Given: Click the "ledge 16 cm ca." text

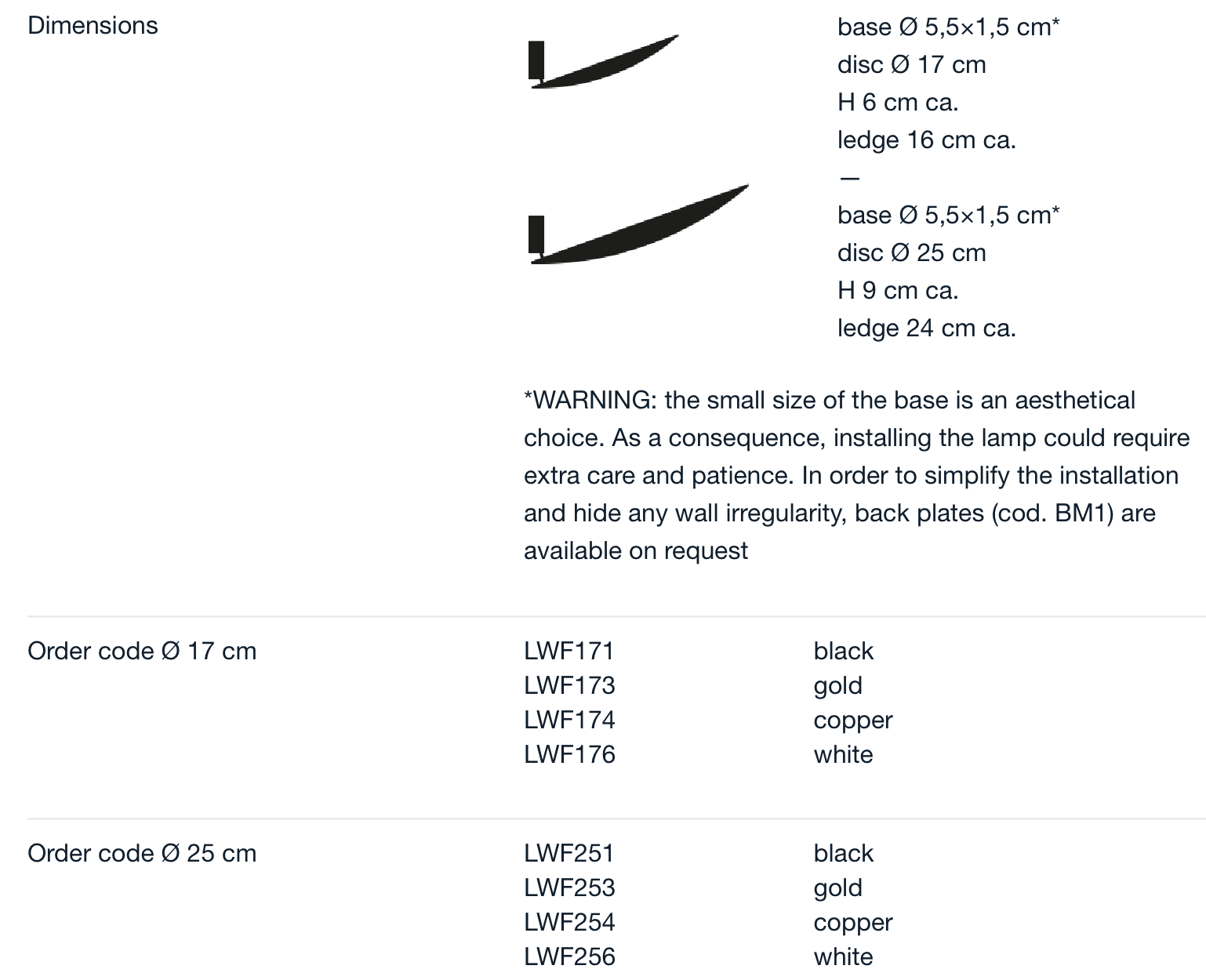Looking at the screenshot, I should point(926,140).
